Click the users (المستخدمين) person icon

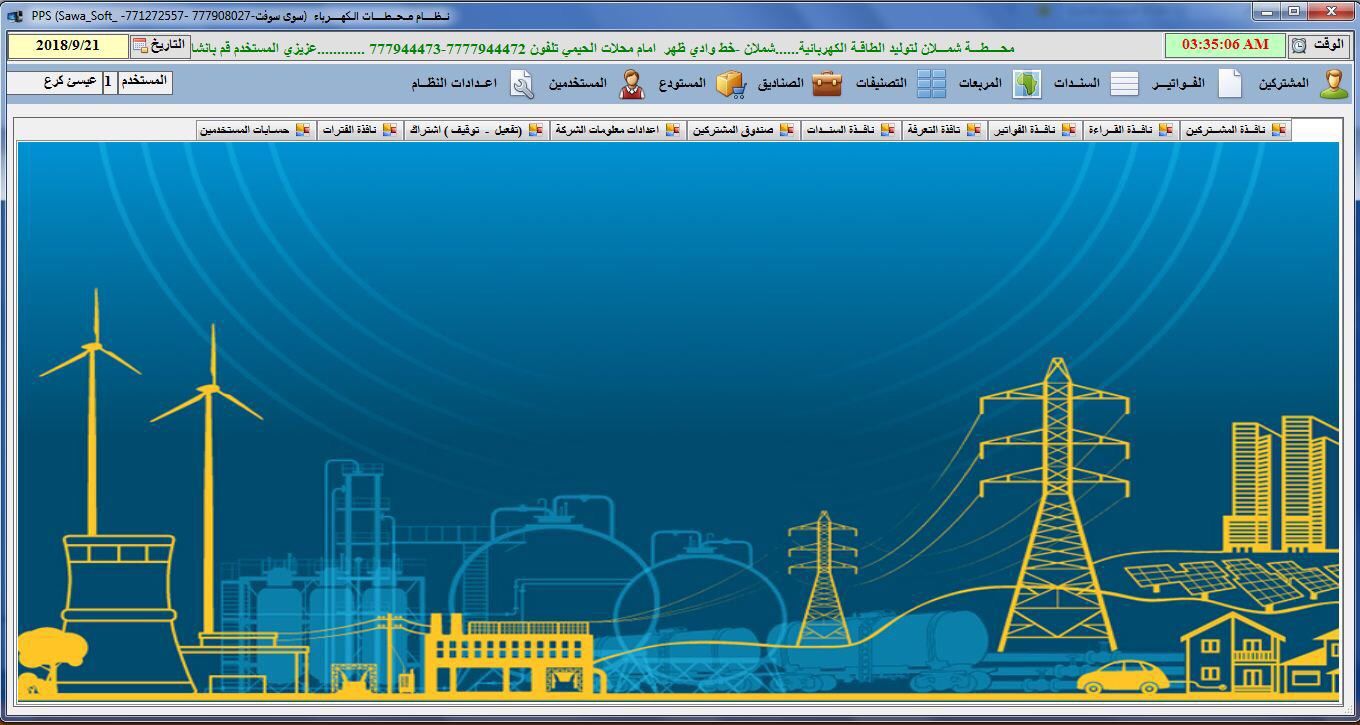tap(631, 84)
